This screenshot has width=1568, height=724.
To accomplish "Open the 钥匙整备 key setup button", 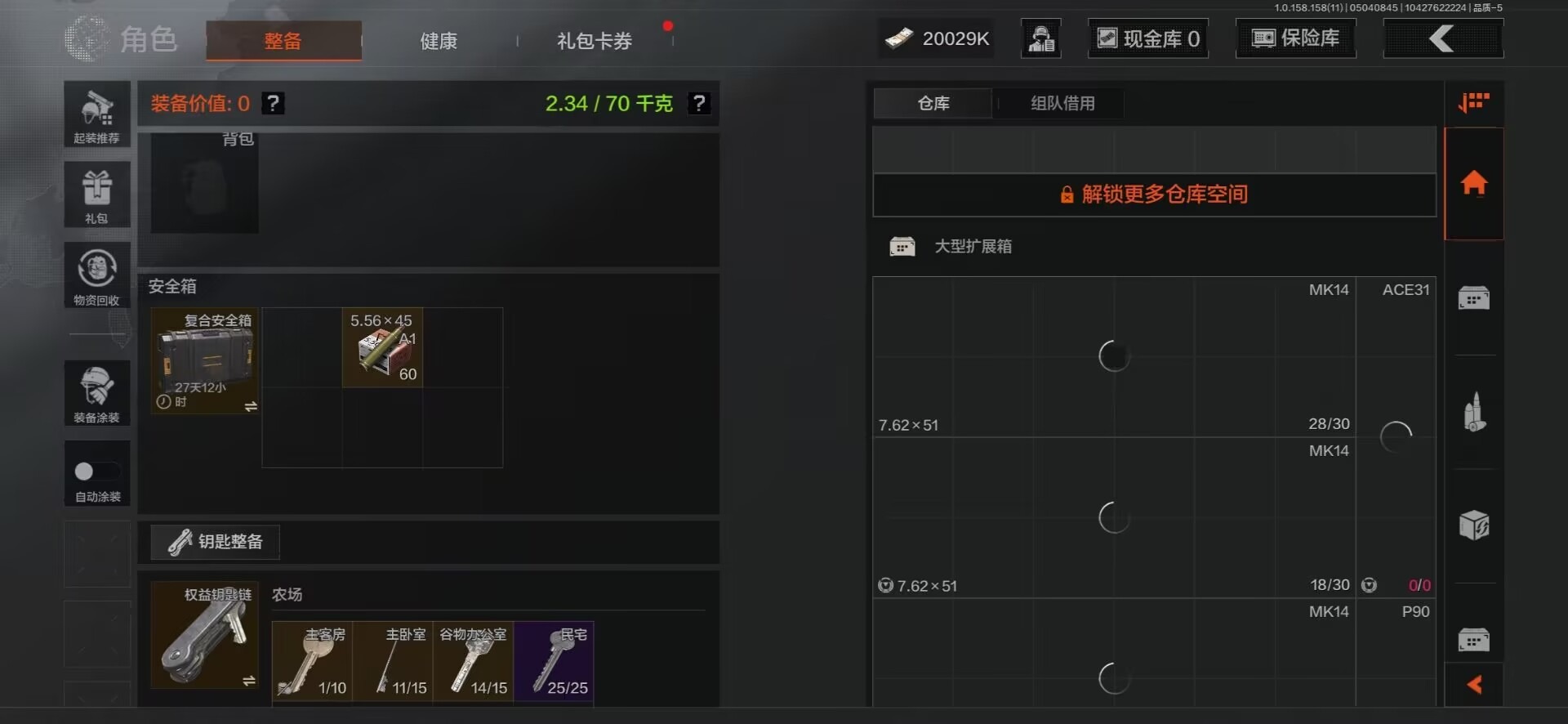I will (215, 542).
